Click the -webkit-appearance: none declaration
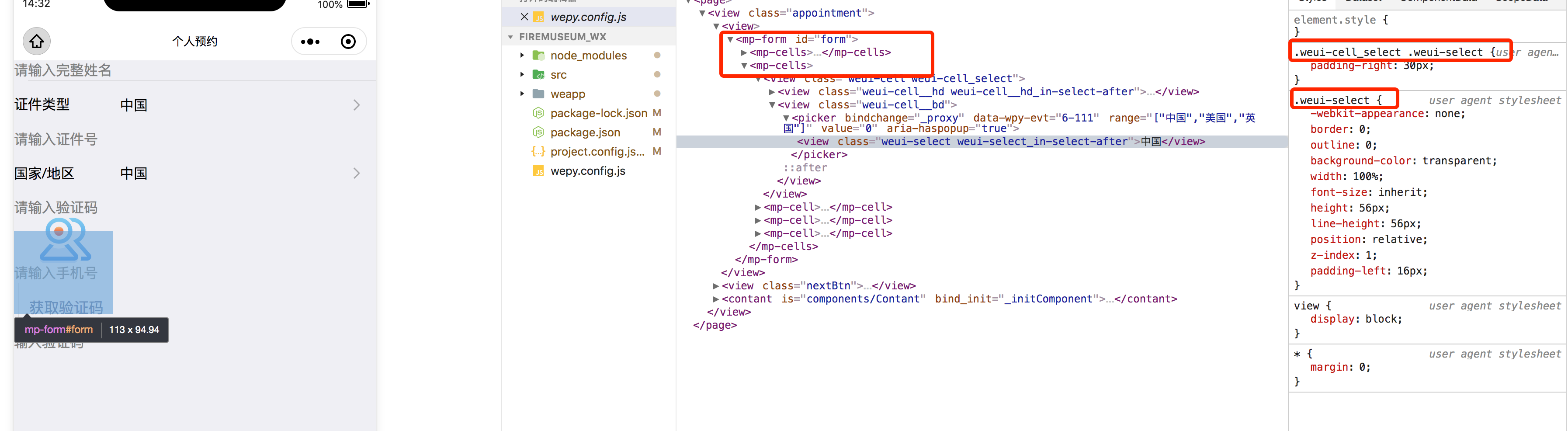The height and width of the screenshot is (431, 1568). pyautogui.click(x=1387, y=114)
